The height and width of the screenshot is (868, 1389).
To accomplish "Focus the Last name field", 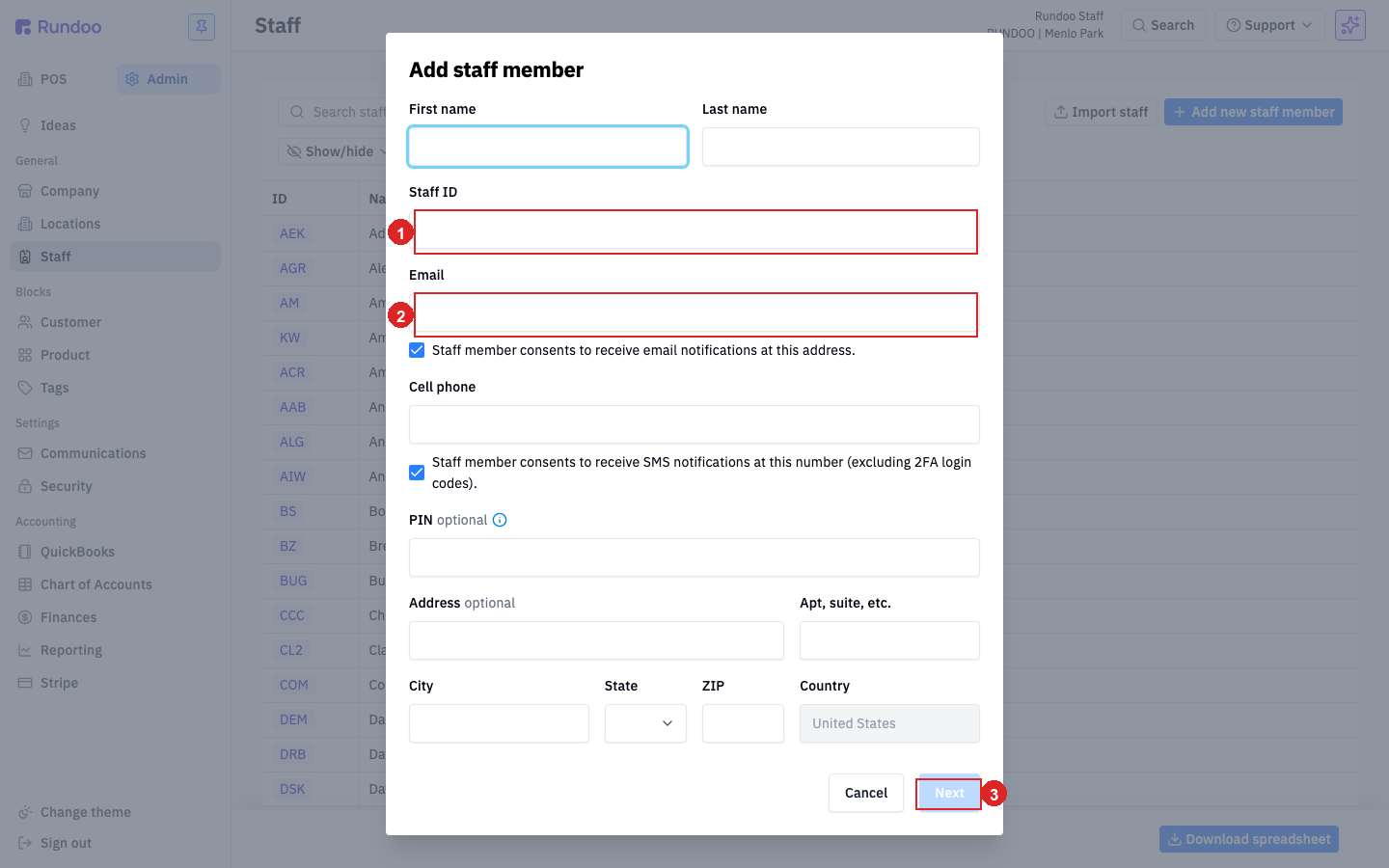I will [x=841, y=147].
